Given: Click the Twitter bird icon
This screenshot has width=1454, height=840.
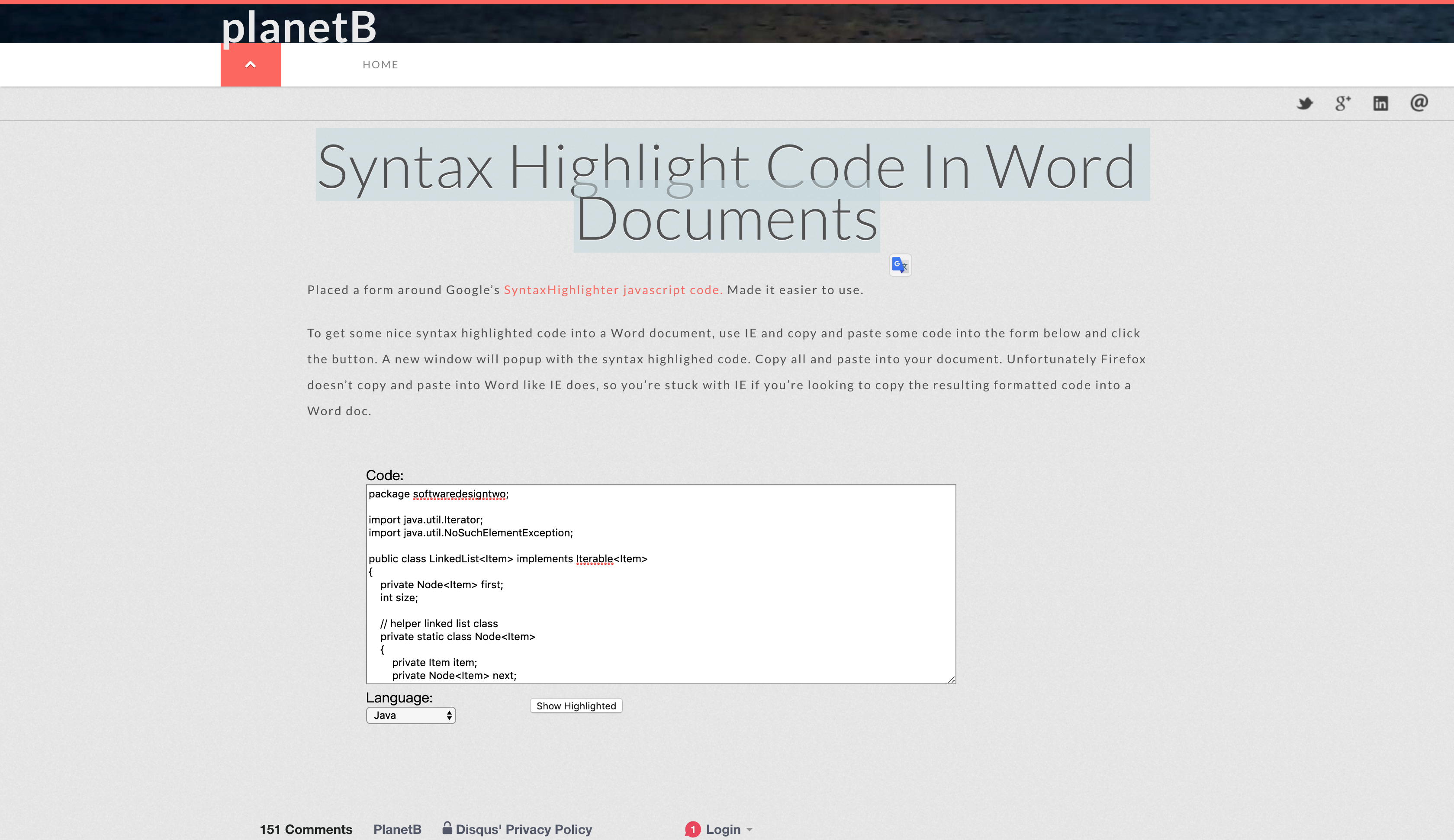Looking at the screenshot, I should pos(1305,103).
